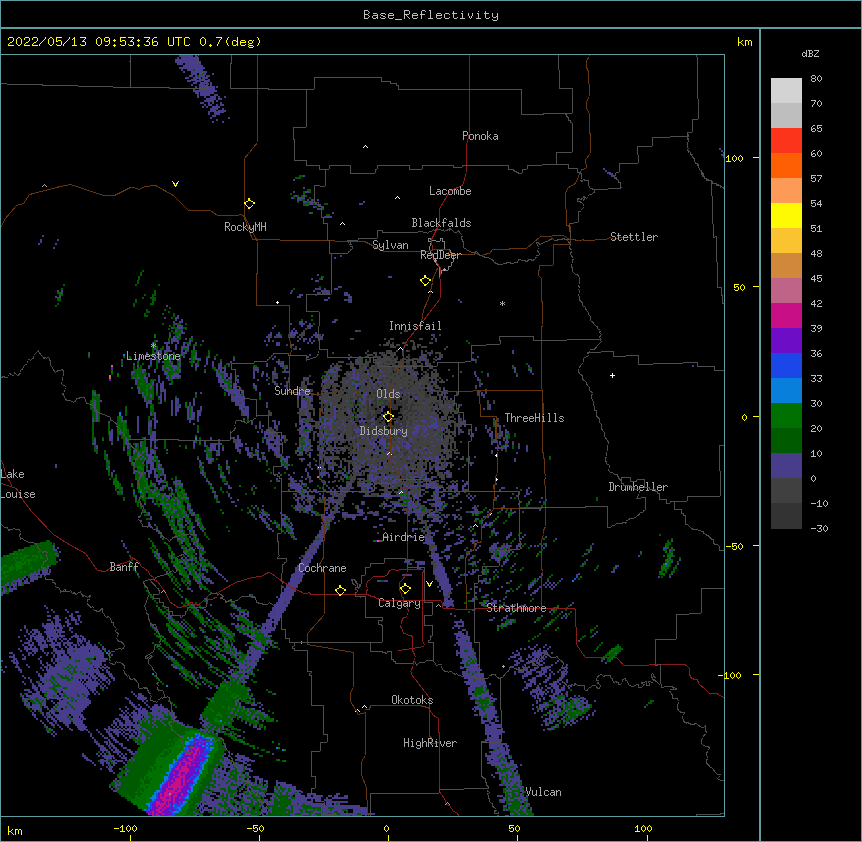Click the km unit label at the bottom left
Viewport: 862px width, 842px height.
pyautogui.click(x=15, y=830)
